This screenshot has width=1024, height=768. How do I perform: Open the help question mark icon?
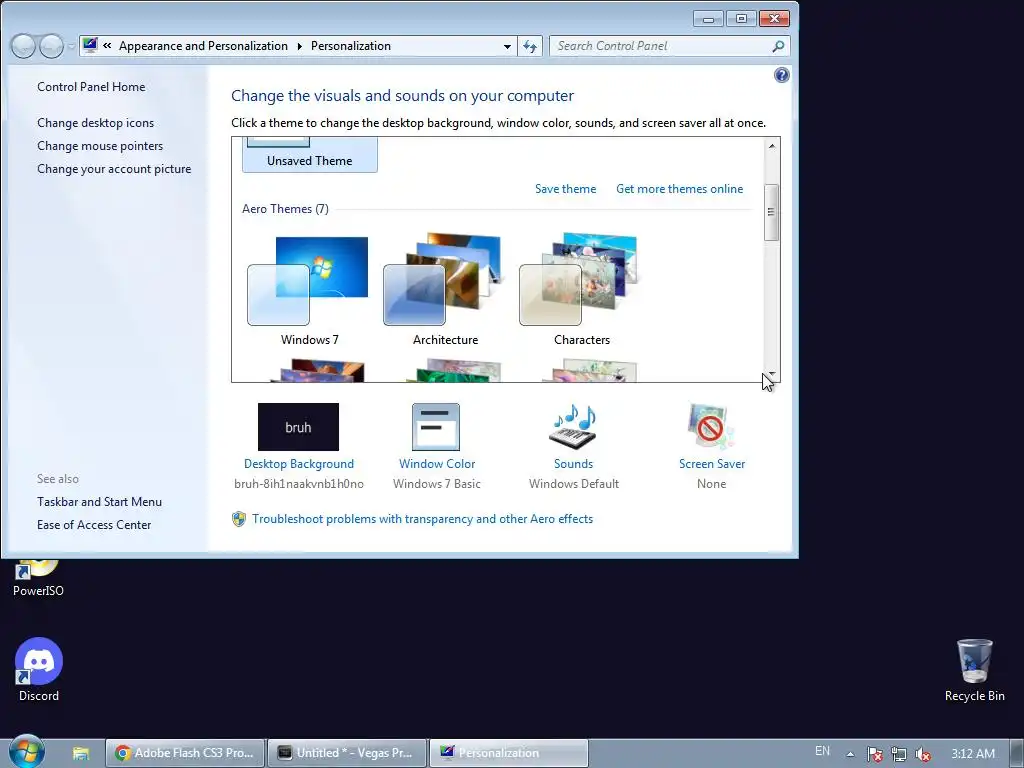[x=782, y=75]
